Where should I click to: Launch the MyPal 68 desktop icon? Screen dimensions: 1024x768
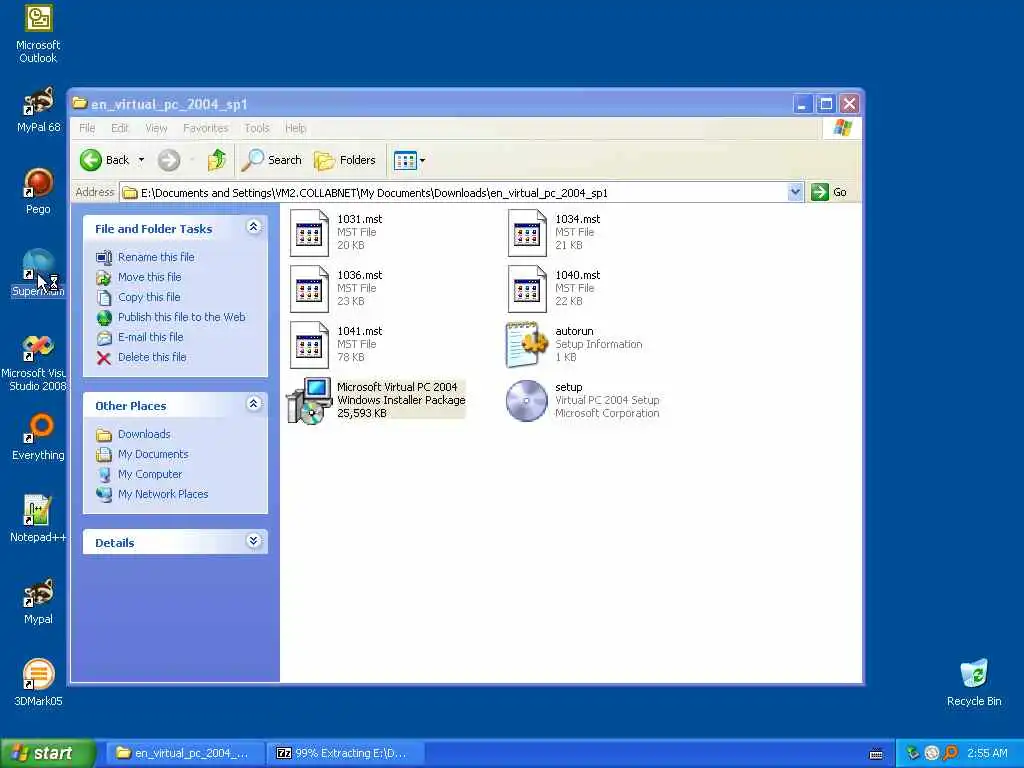38,110
